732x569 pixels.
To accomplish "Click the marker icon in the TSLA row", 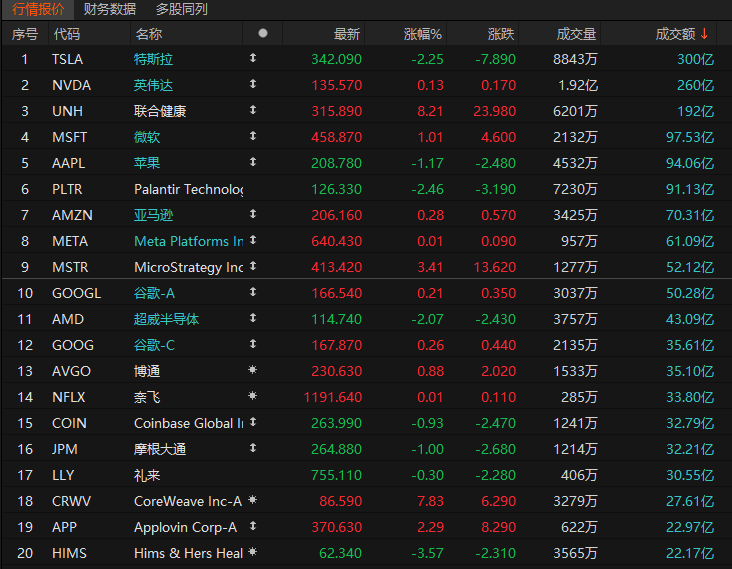I will [x=253, y=59].
